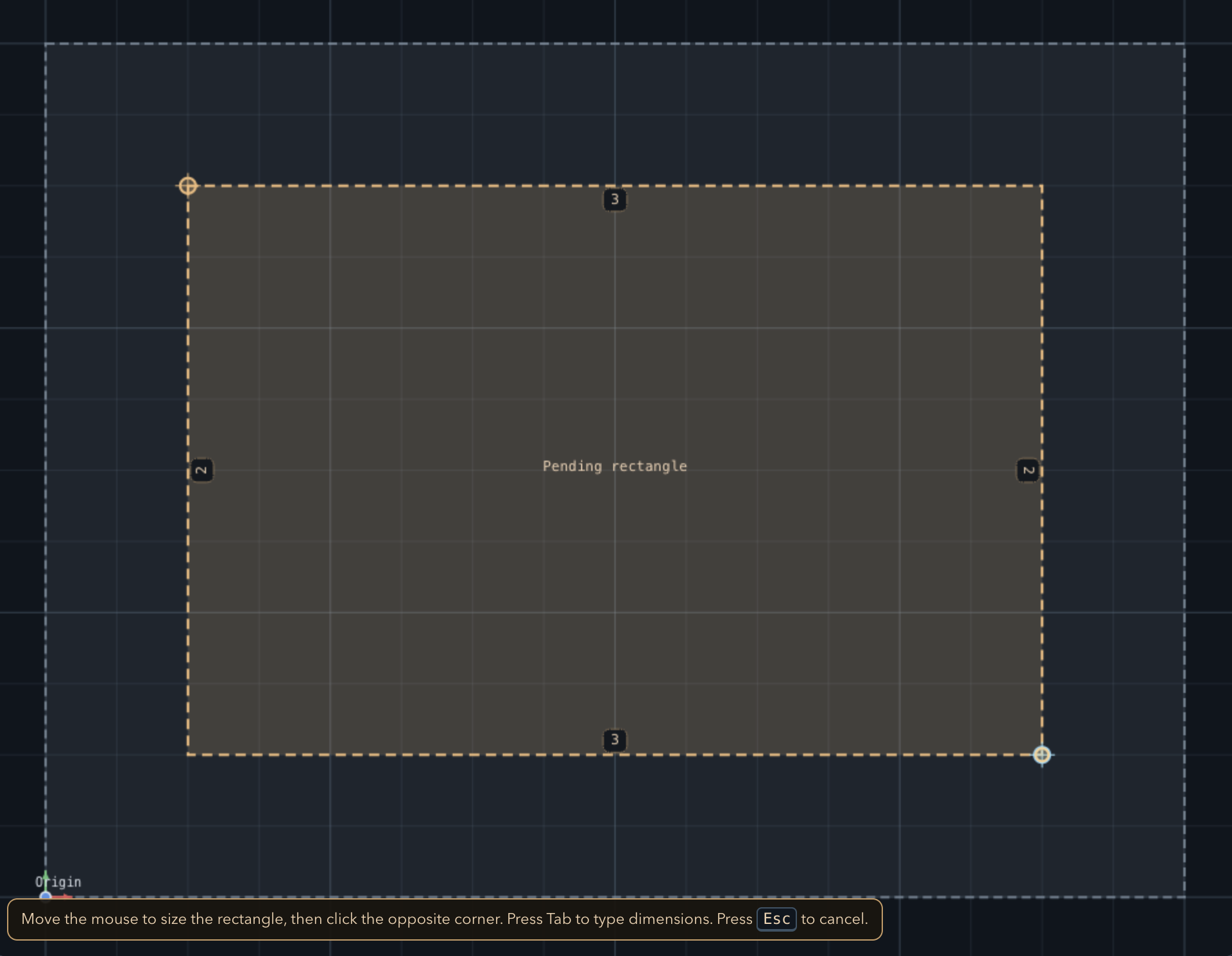Click the green Y-axis arrow at Origin

46,878
